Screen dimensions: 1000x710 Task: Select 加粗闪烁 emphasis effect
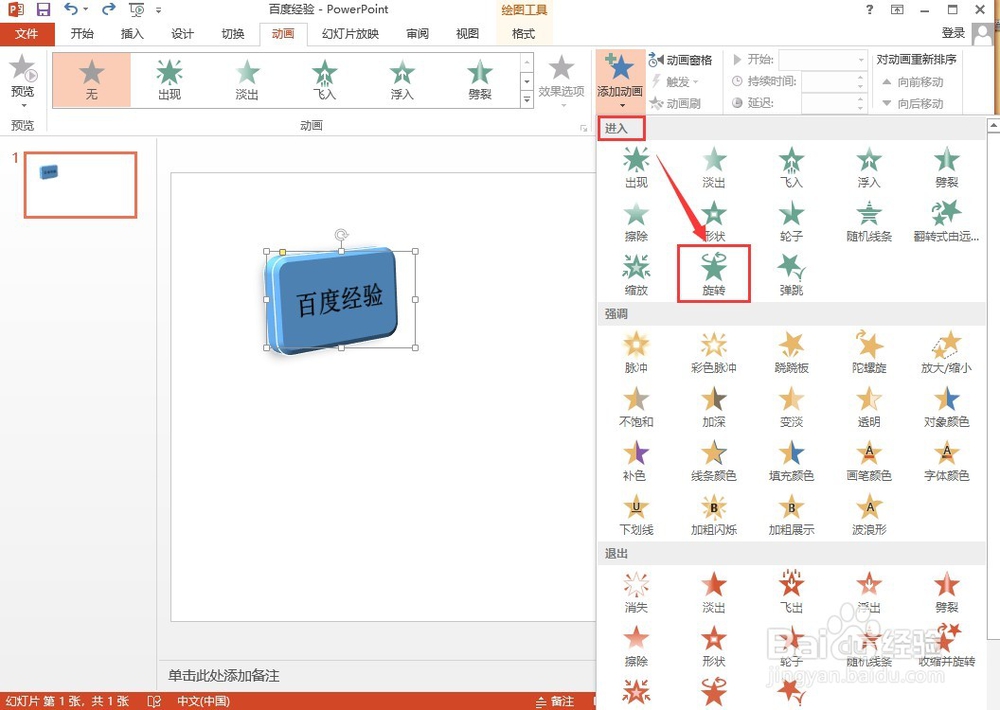pyautogui.click(x=714, y=515)
